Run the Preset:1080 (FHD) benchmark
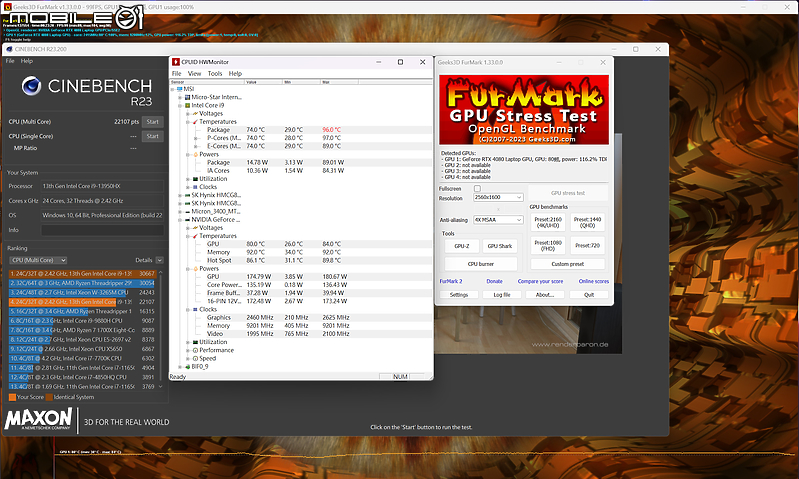799x479 pixels. [548, 246]
